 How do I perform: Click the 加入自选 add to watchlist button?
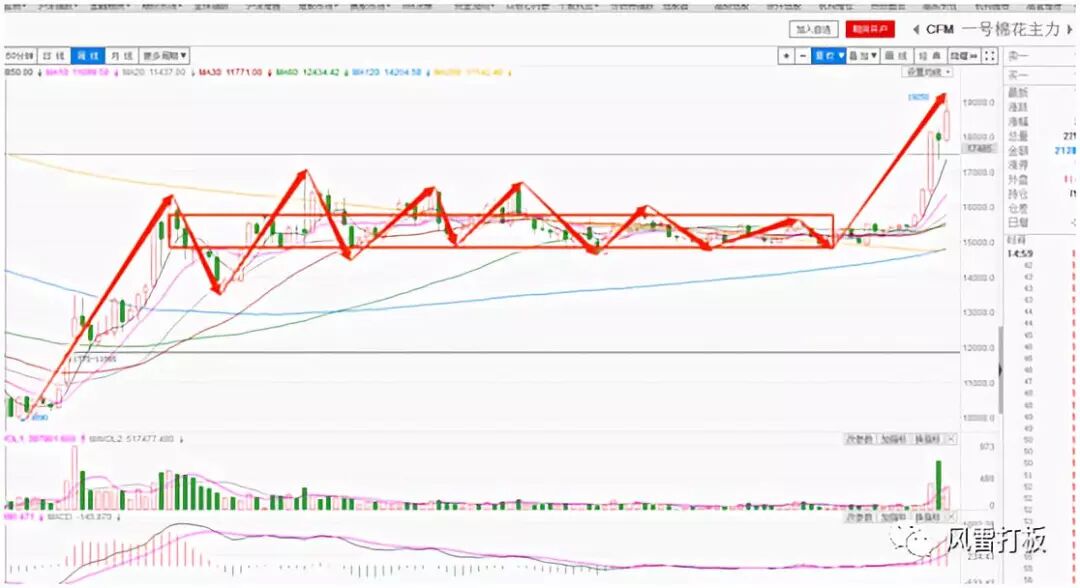pos(813,30)
